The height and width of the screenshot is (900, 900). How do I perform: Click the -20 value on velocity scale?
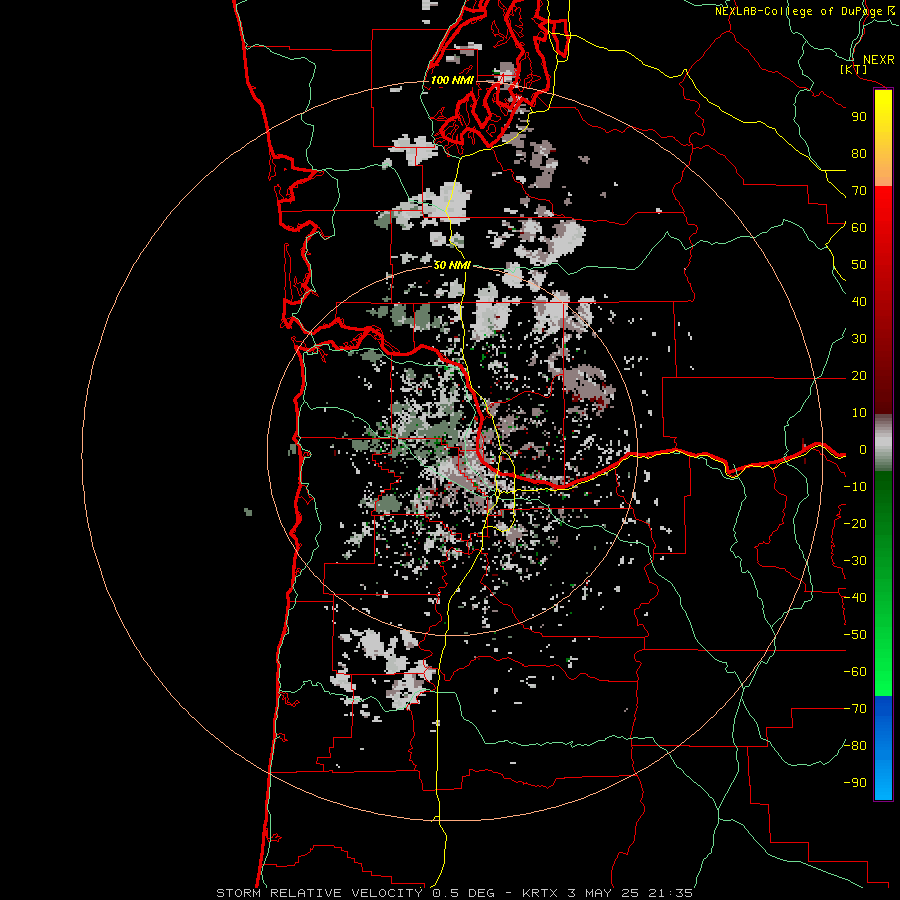point(855,523)
